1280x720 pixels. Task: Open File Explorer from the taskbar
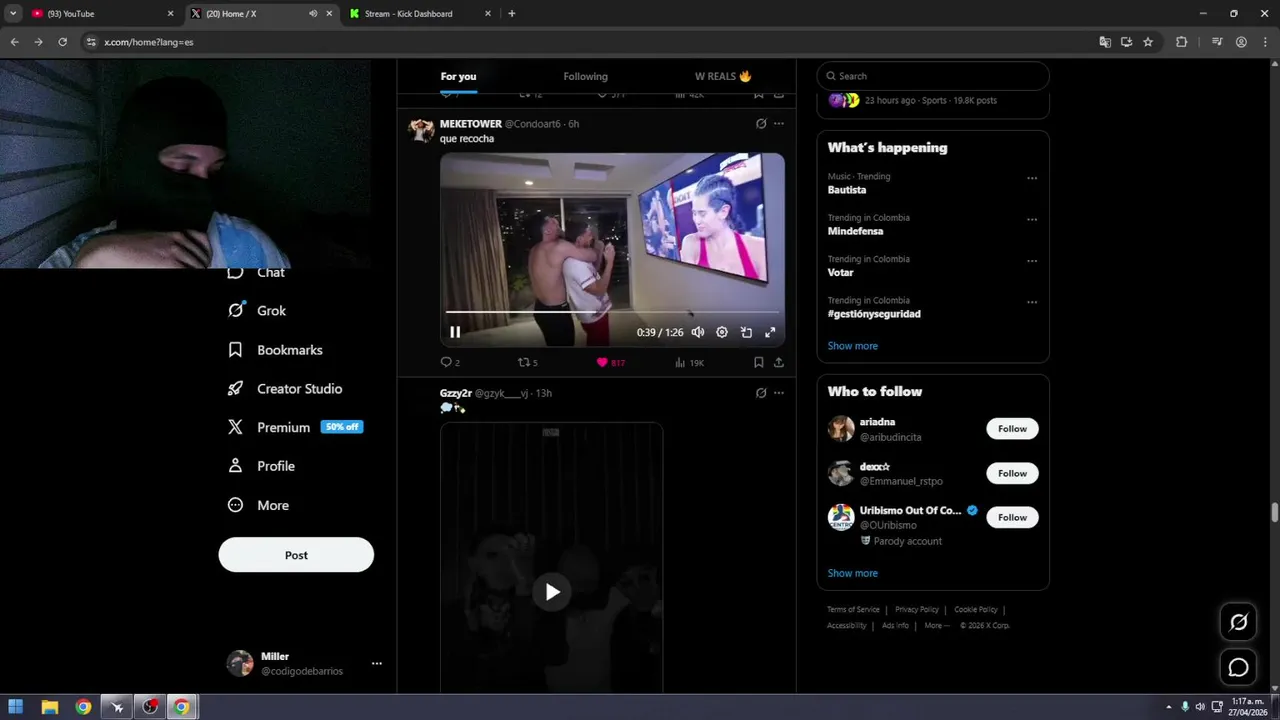pos(49,707)
